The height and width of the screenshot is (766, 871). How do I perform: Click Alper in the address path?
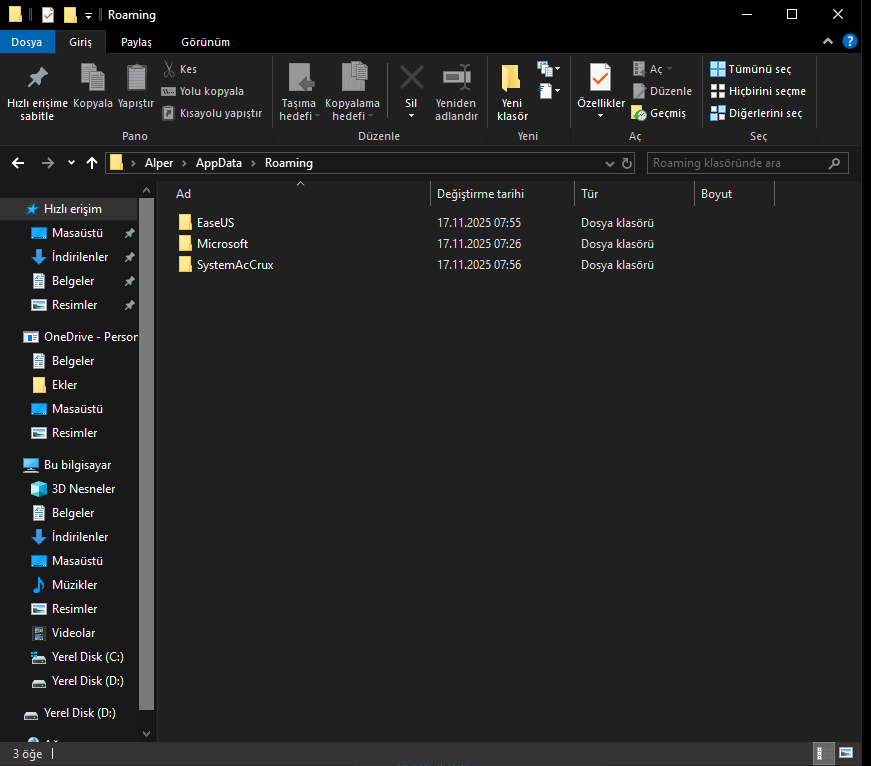(159, 163)
